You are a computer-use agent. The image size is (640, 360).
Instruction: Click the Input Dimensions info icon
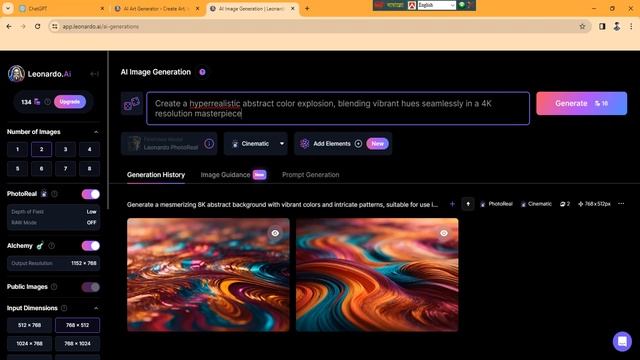[64, 308]
